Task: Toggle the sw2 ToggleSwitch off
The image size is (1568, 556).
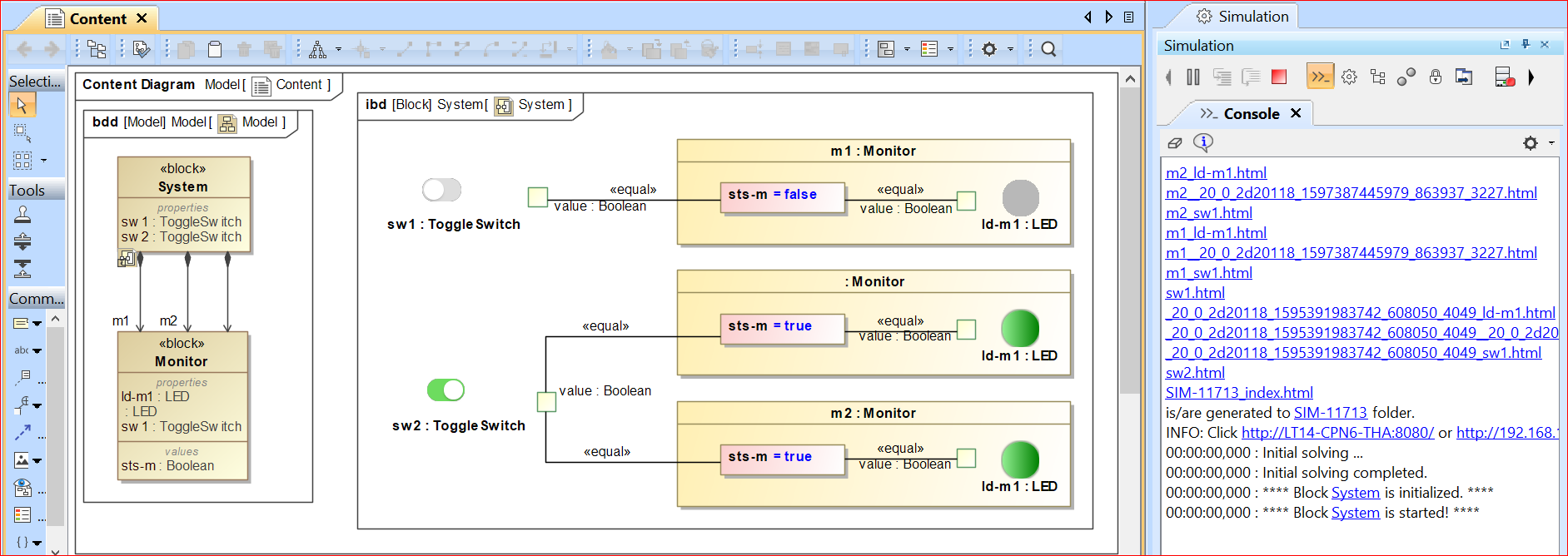Action: click(x=446, y=390)
